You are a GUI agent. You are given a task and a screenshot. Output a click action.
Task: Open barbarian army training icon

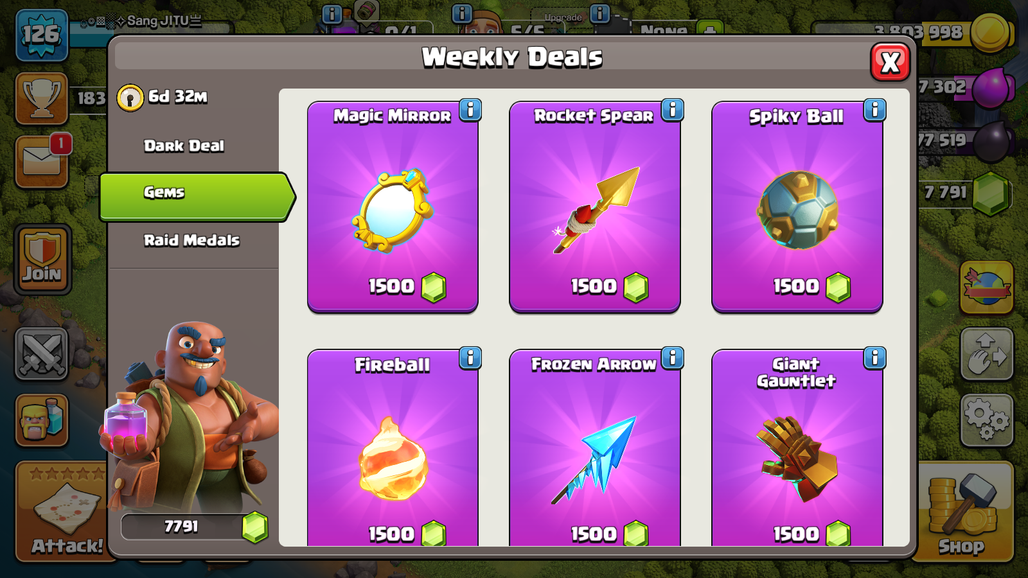(x=42, y=421)
